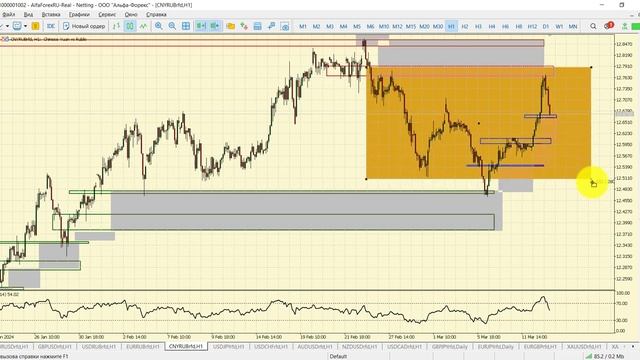Switch chart to bar chart mode
Viewport: 640px width, 360px height.
click(x=116, y=26)
